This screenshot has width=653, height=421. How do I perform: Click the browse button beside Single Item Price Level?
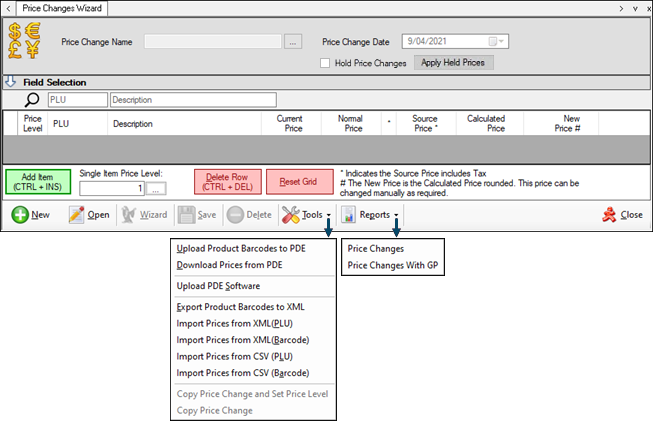point(156,189)
